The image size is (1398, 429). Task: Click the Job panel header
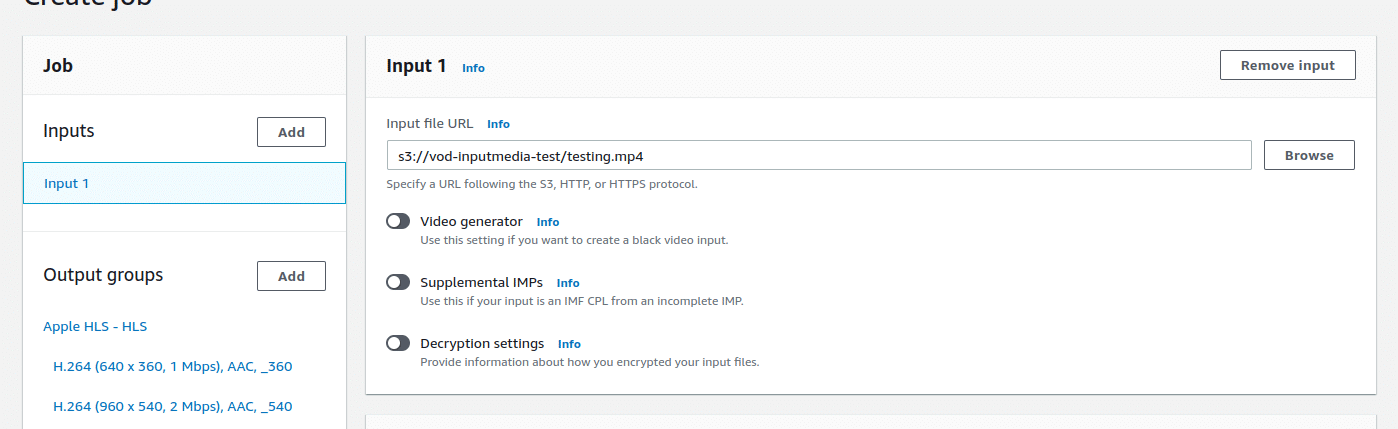pos(58,66)
